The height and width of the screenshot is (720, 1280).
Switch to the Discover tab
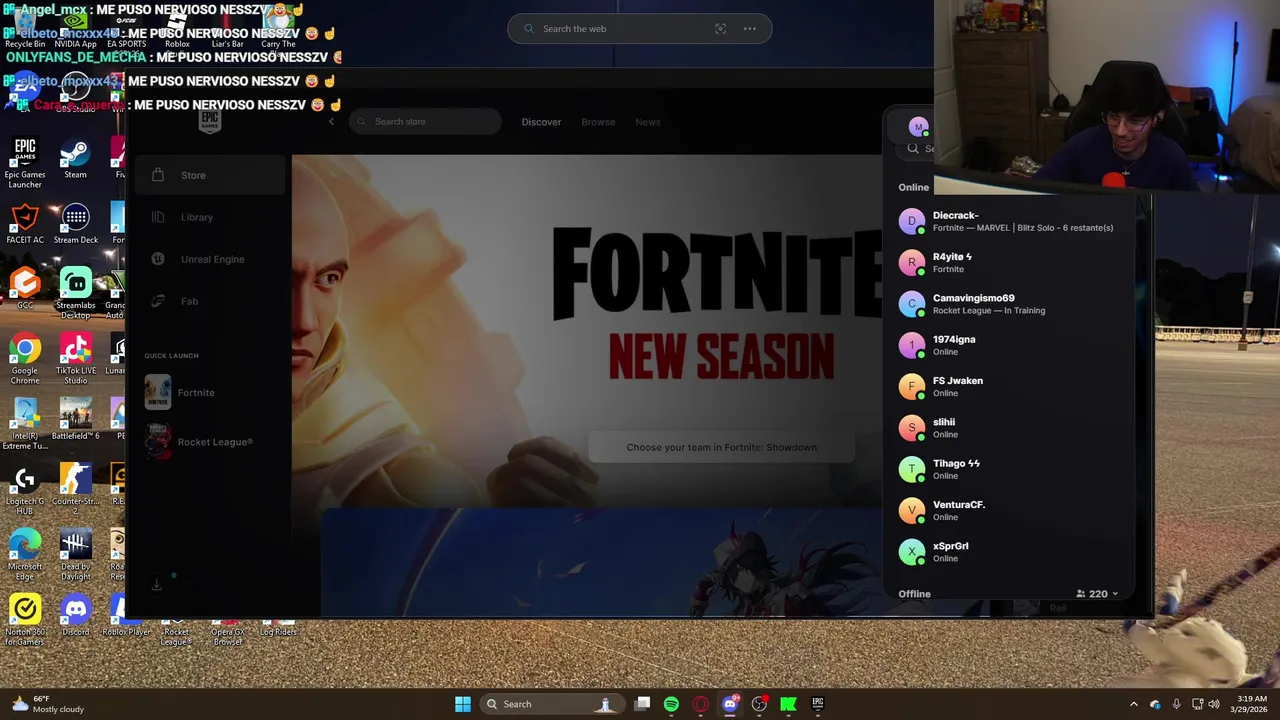click(x=541, y=122)
